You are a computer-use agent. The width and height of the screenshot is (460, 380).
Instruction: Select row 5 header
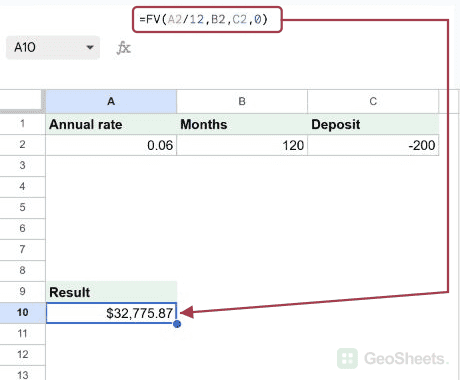tap(22, 208)
